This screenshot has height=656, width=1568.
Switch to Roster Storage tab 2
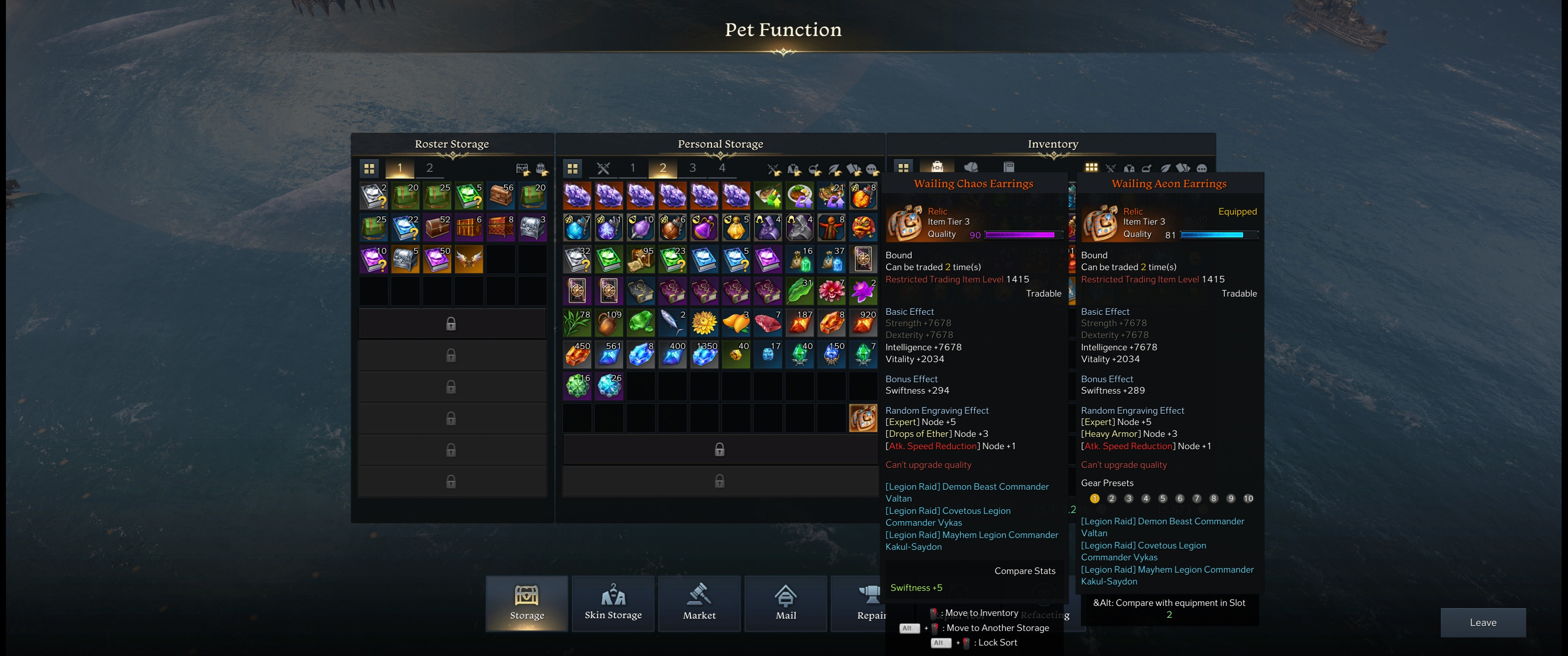[429, 168]
